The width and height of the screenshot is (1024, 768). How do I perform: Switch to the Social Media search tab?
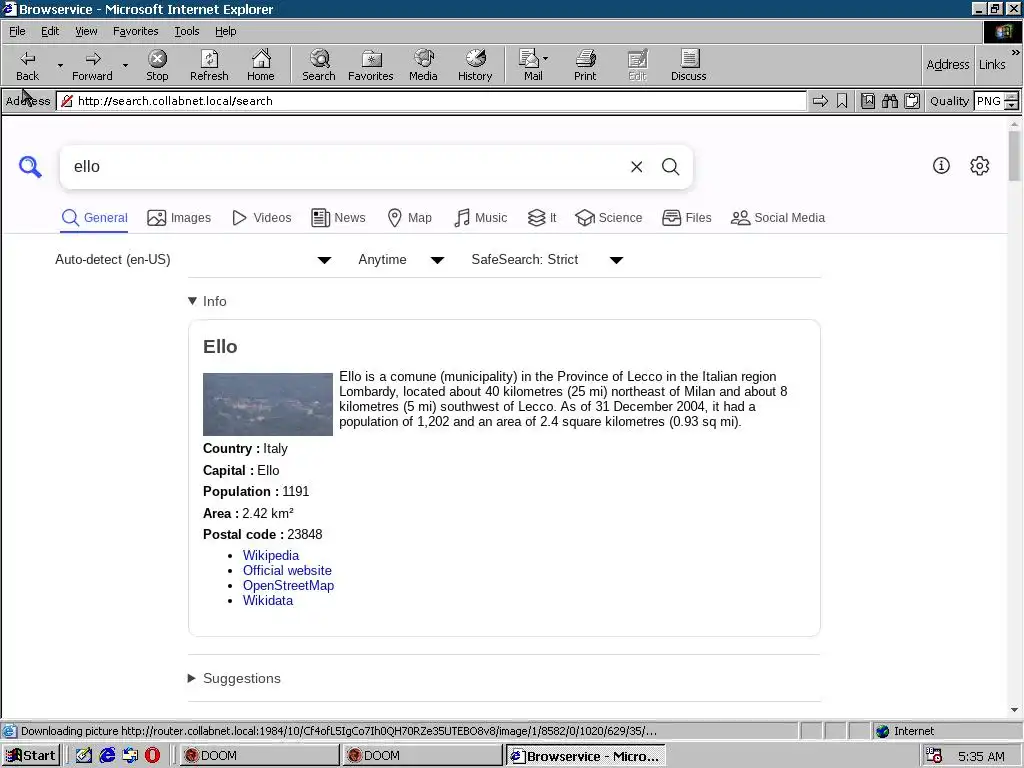(x=778, y=217)
